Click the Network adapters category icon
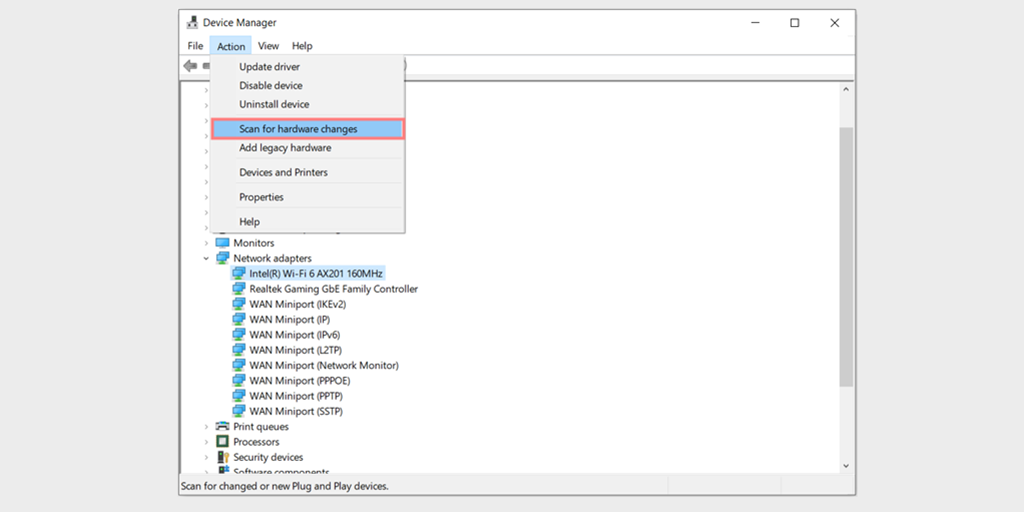The height and width of the screenshot is (512, 1024). pyautogui.click(x=223, y=258)
